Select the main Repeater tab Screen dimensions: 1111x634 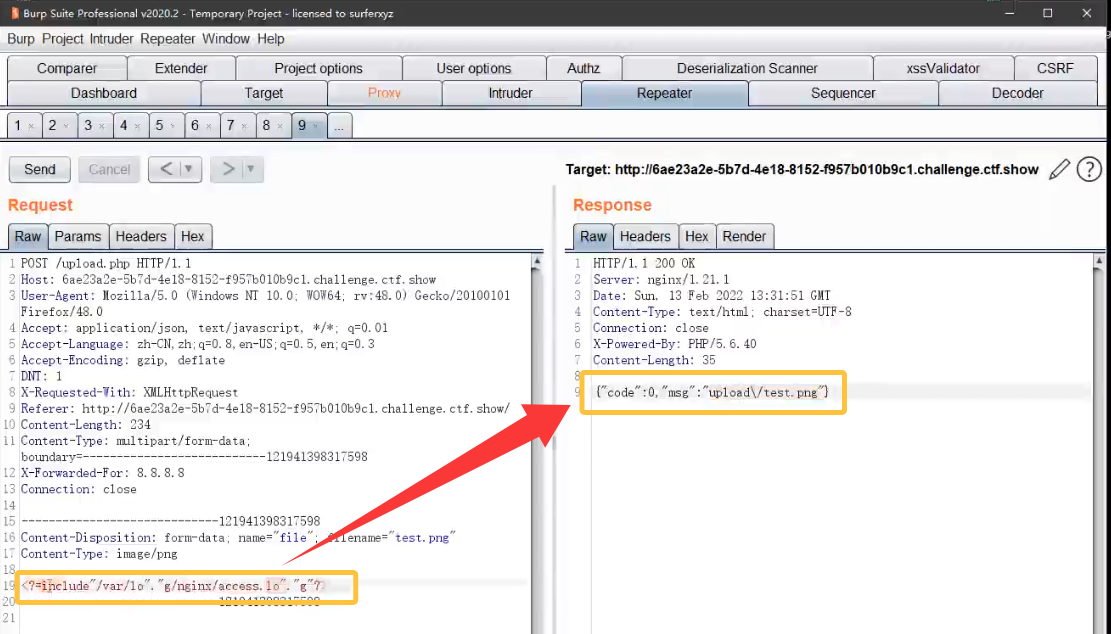coord(664,93)
